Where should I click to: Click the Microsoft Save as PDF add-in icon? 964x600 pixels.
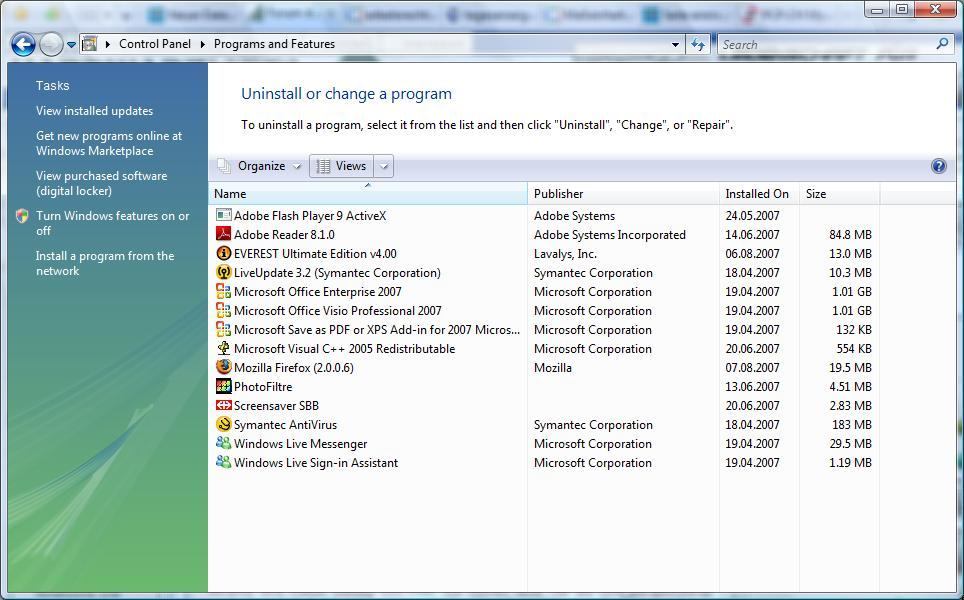pos(224,330)
